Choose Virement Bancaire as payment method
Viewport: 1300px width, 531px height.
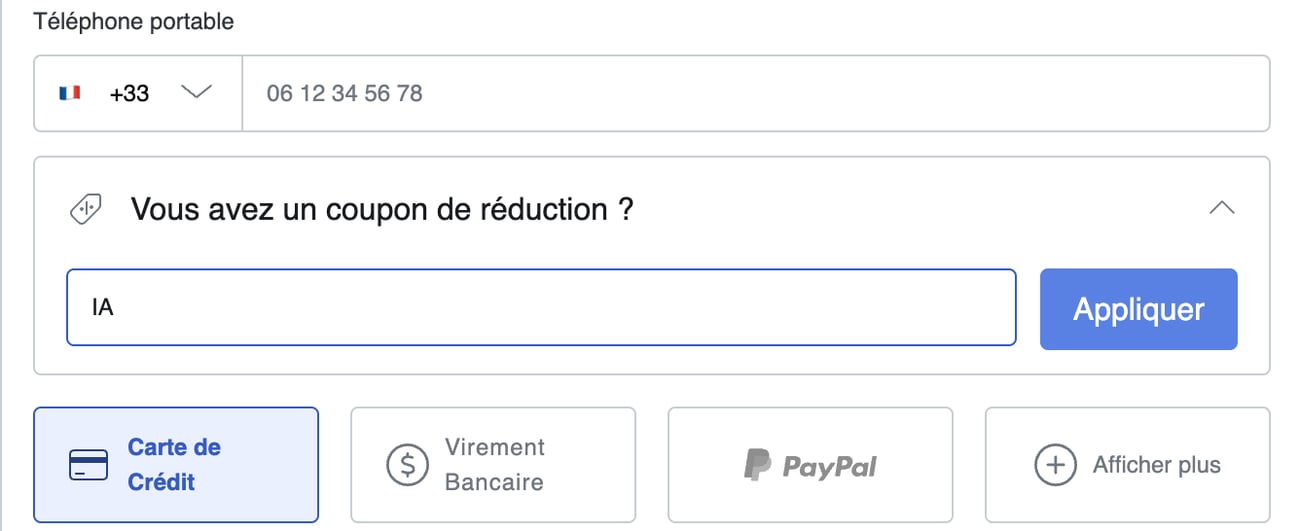pyautogui.click(x=494, y=465)
